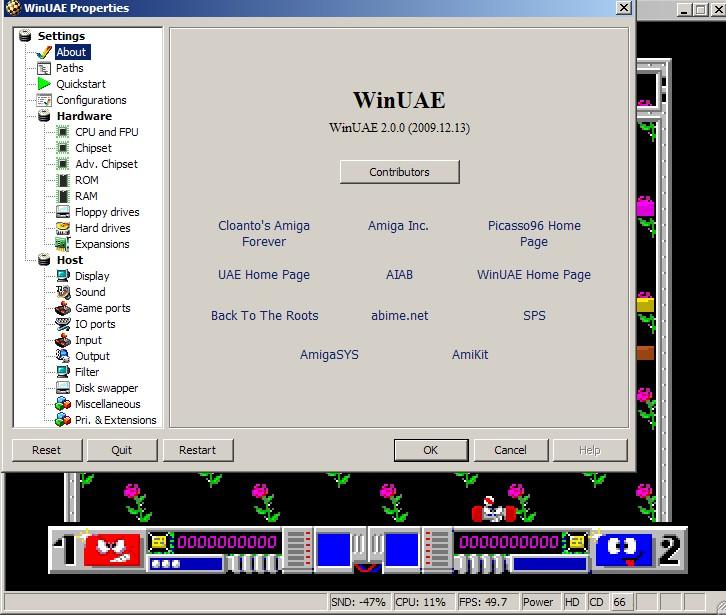
Task: Click the Quit button
Action: point(122,450)
